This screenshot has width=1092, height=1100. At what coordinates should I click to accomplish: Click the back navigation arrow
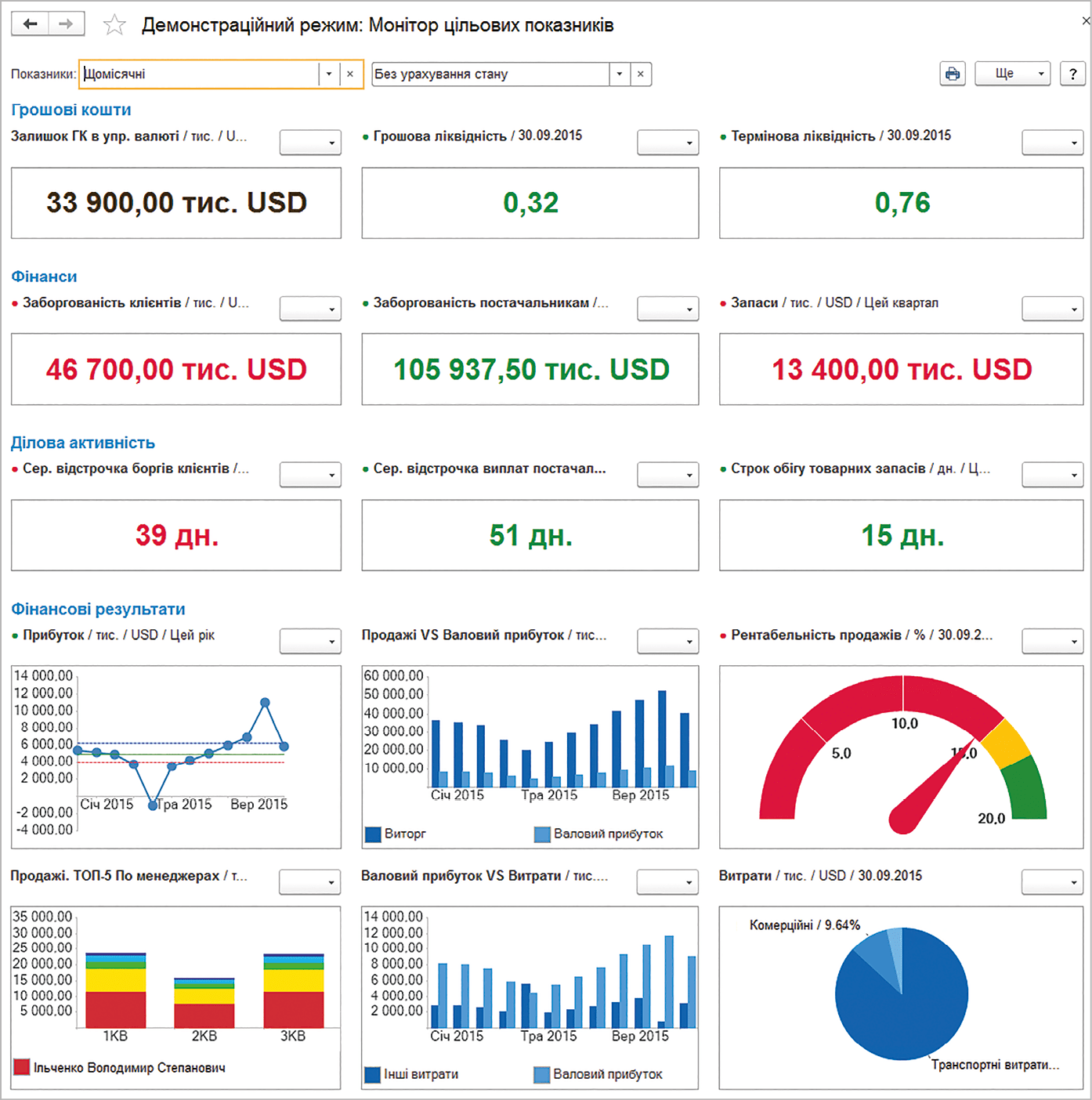pyautogui.click(x=30, y=24)
